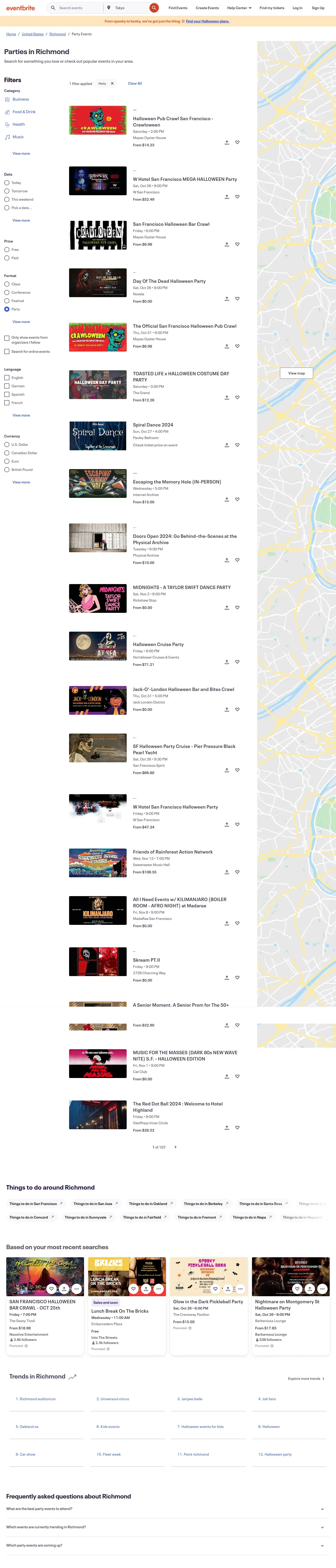Expand more currency options

tap(21, 482)
